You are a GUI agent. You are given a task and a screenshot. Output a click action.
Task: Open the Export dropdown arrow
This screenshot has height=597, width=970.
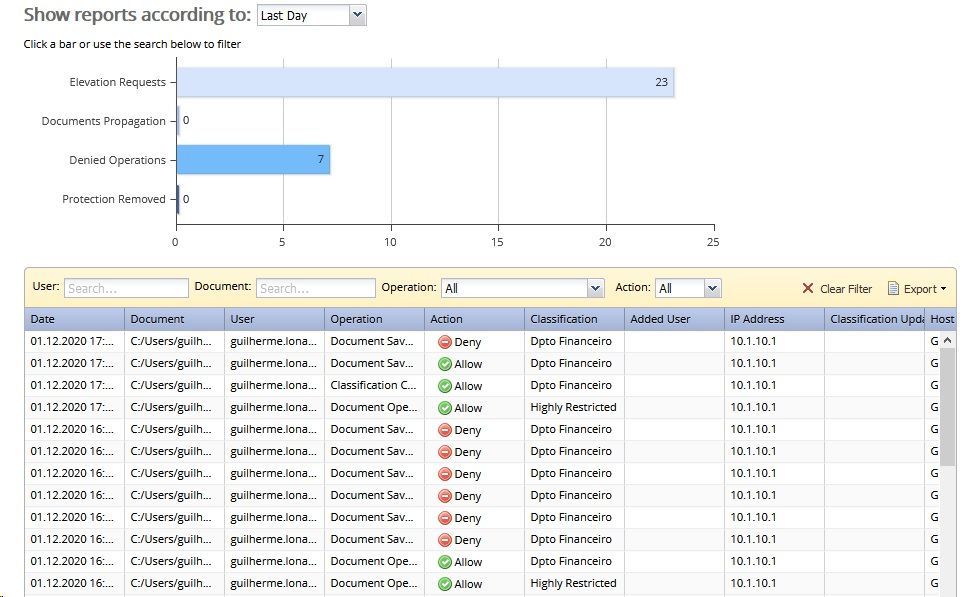pyautogui.click(x=943, y=289)
